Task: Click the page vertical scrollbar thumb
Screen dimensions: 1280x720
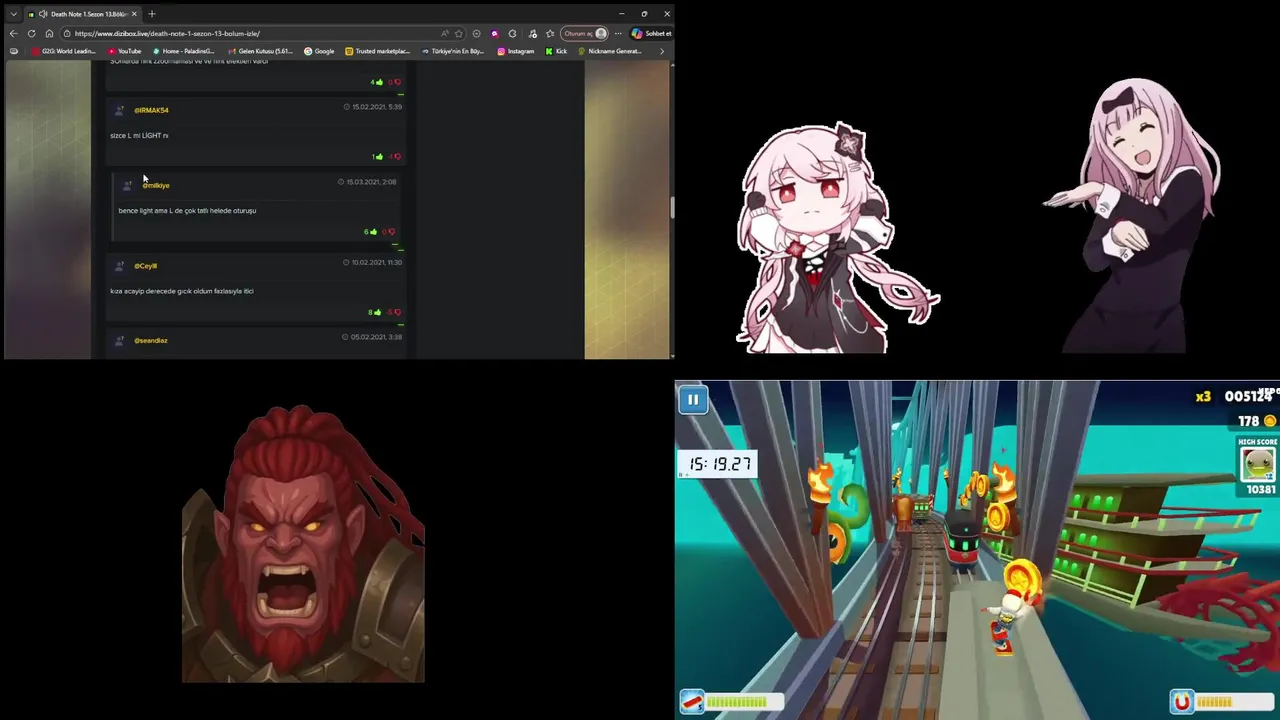Action: coord(672,207)
